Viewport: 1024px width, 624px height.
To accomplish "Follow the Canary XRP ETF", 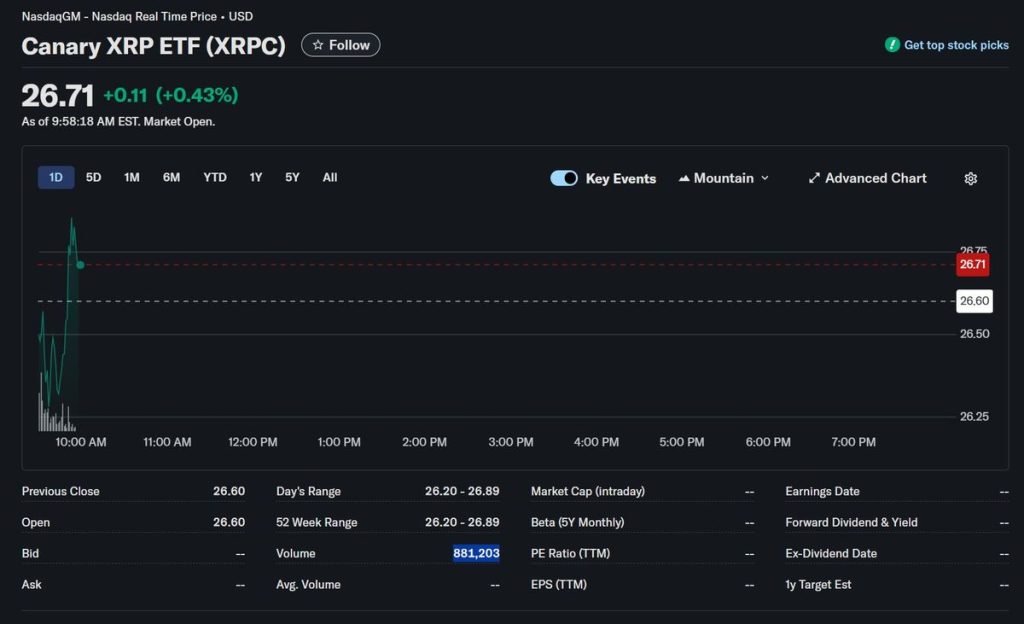I will point(340,45).
